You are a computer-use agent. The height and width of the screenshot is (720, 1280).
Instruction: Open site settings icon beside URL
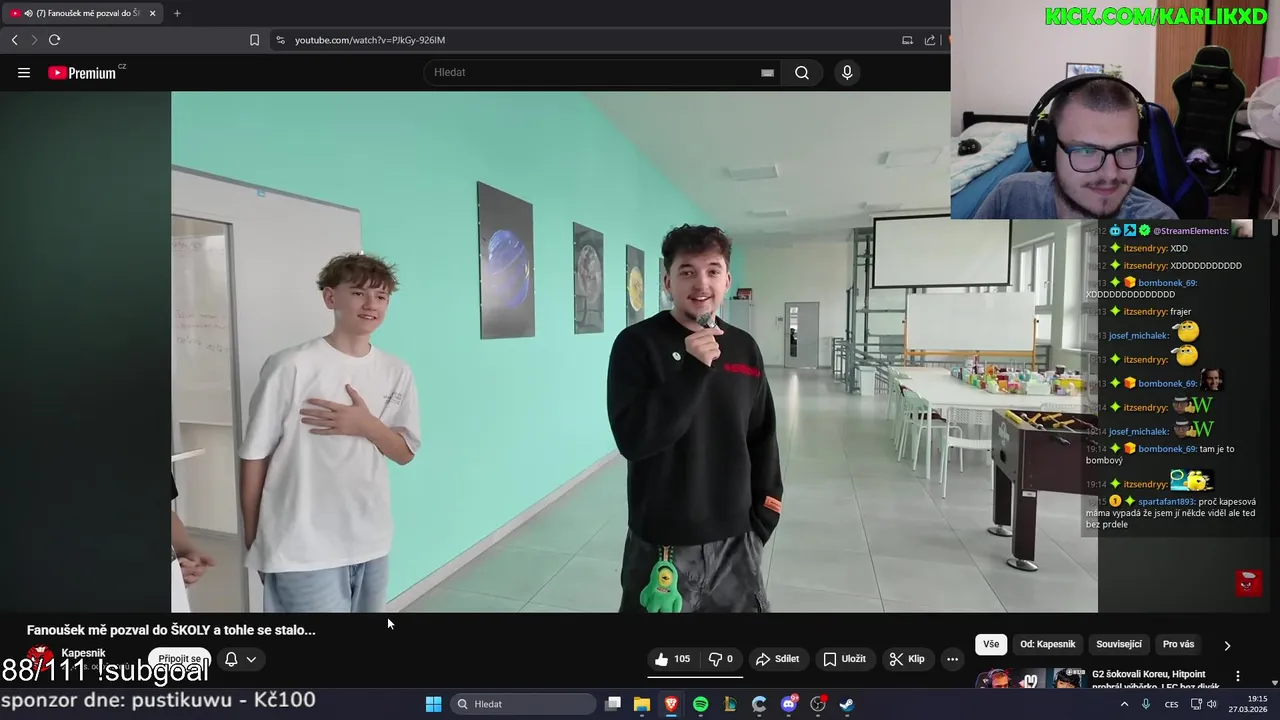[280, 40]
